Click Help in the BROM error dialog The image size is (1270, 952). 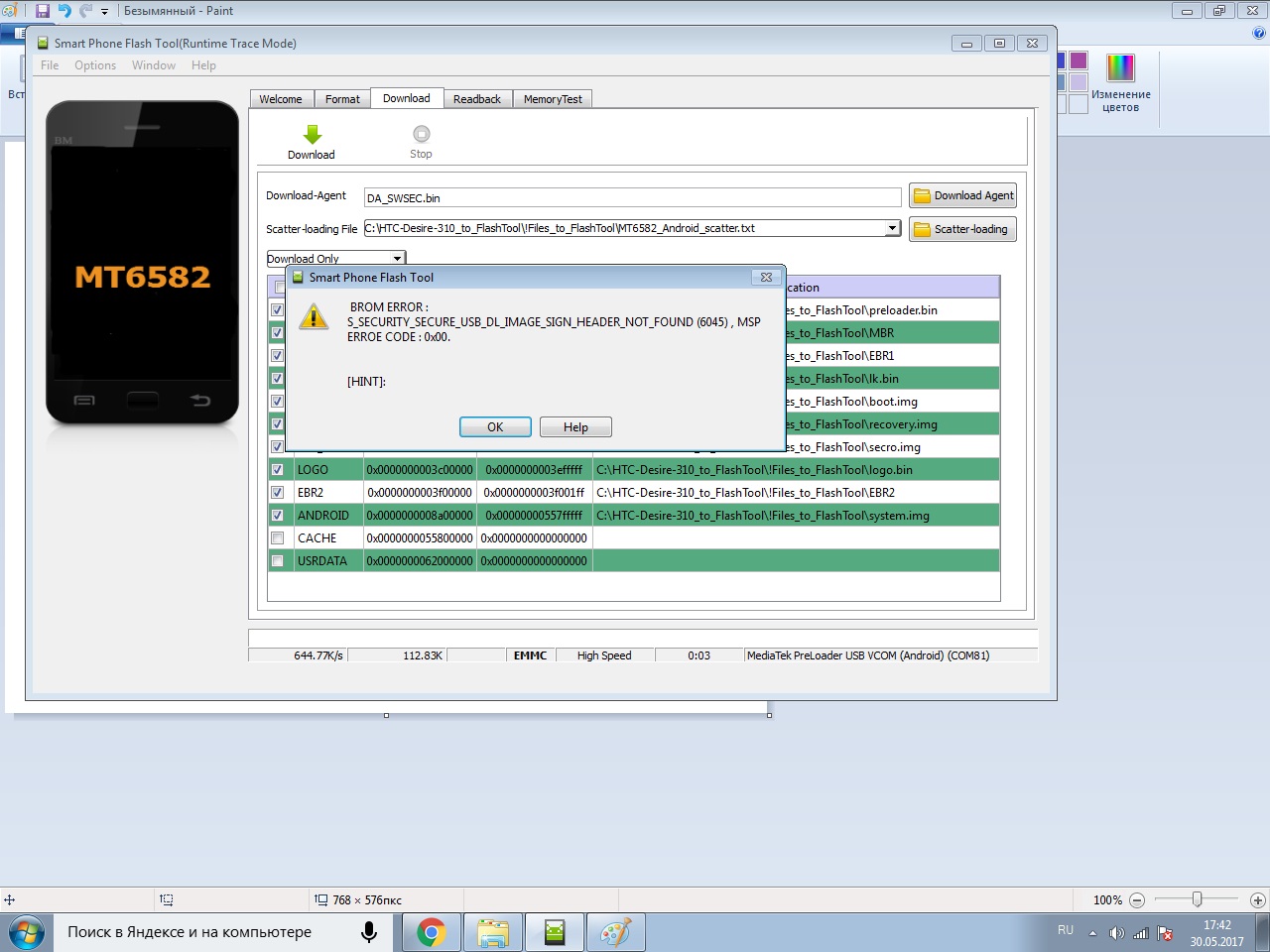(575, 427)
